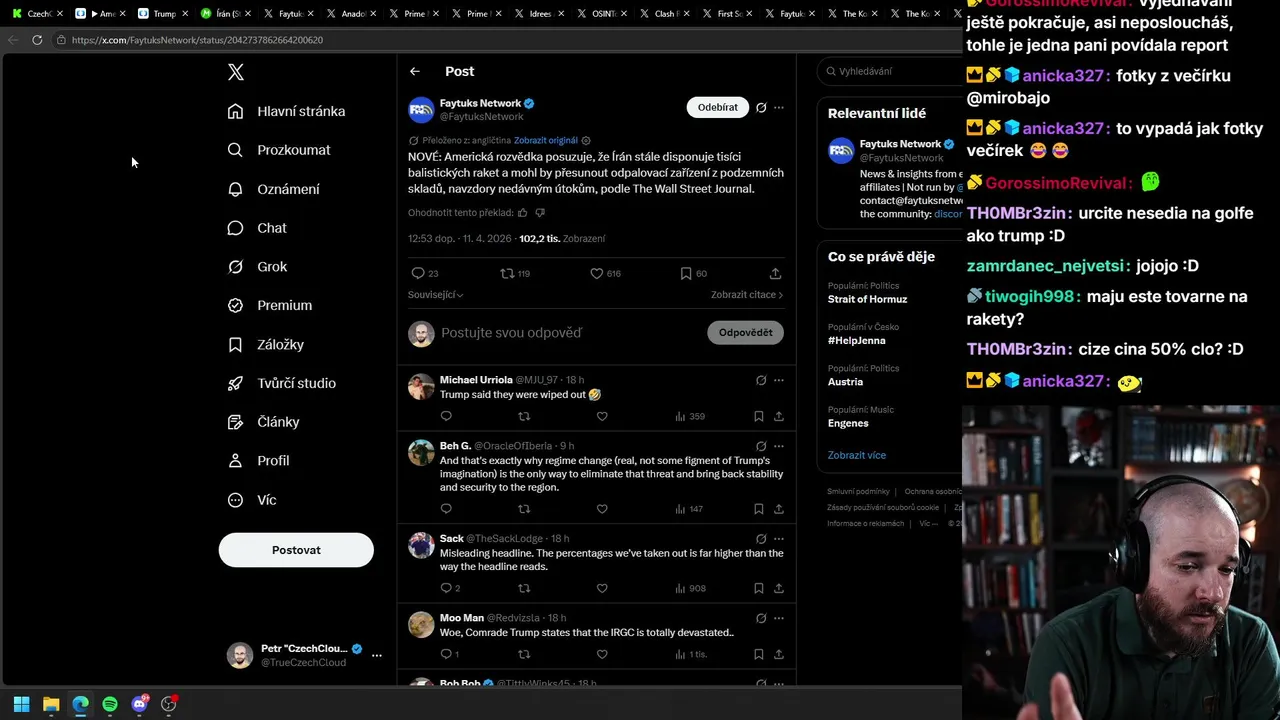Click browser address bar URL
This screenshot has height=720, width=1280.
coord(197,40)
